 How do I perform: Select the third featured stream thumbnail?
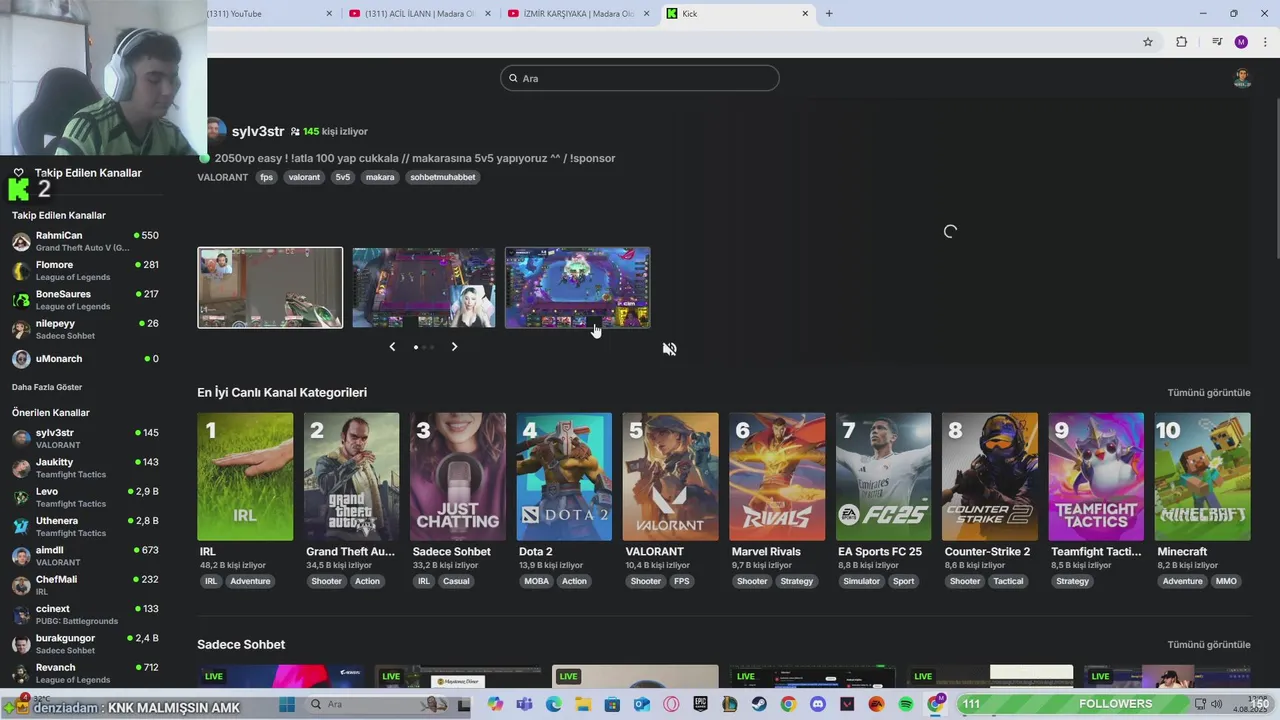577,288
